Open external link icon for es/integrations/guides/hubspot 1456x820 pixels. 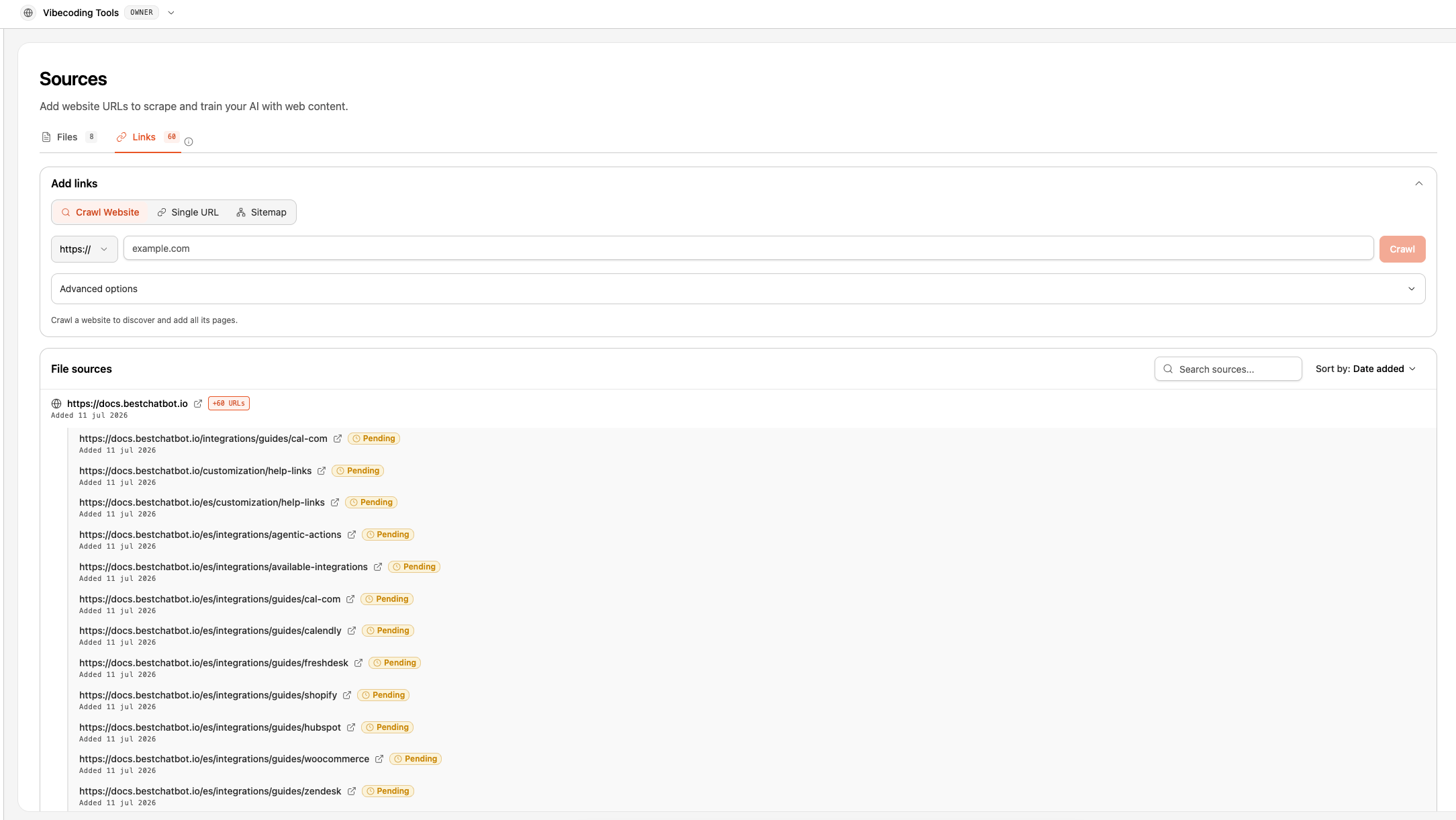pos(351,727)
